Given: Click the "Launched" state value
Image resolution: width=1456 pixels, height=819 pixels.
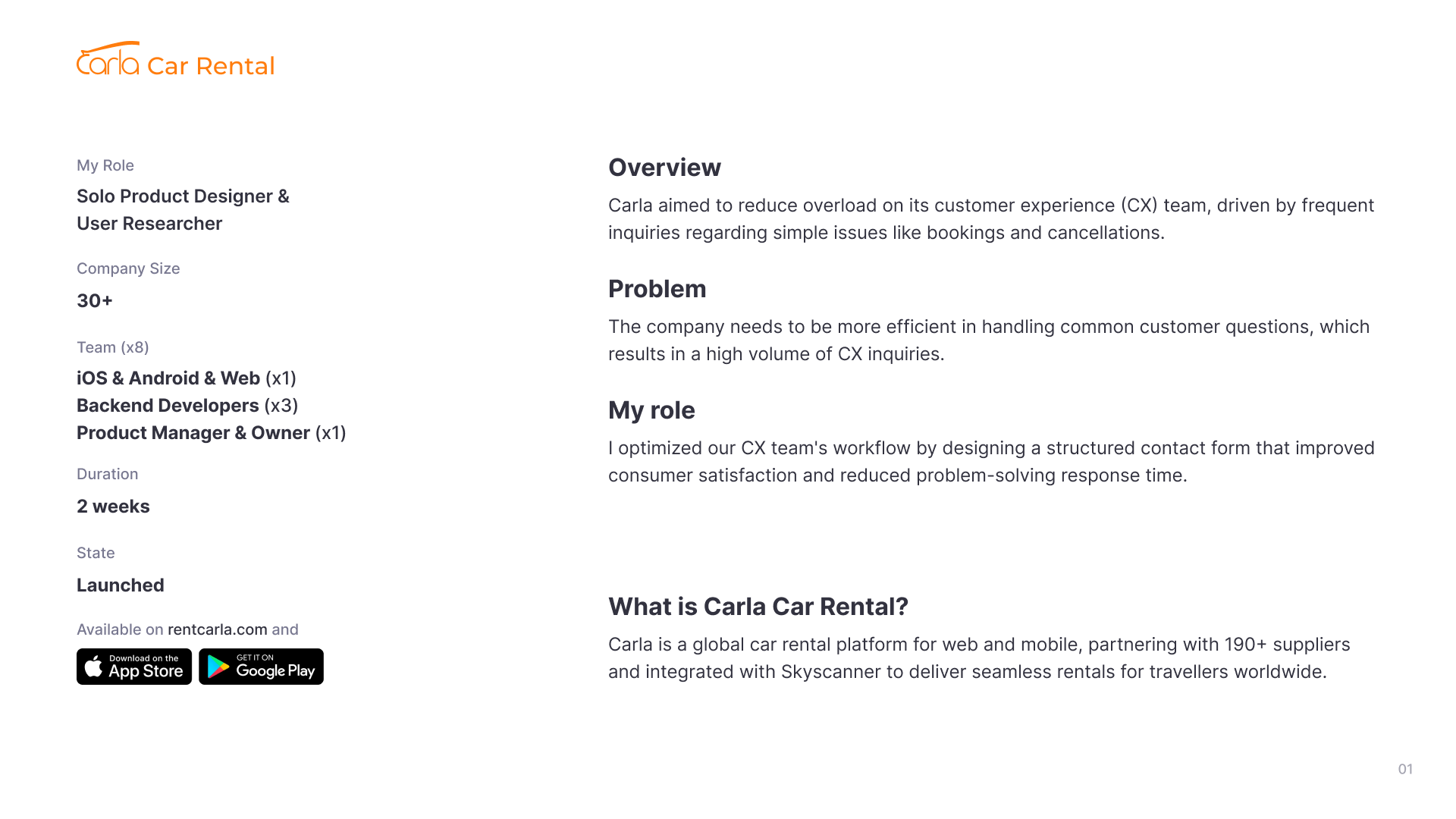Looking at the screenshot, I should [x=121, y=585].
